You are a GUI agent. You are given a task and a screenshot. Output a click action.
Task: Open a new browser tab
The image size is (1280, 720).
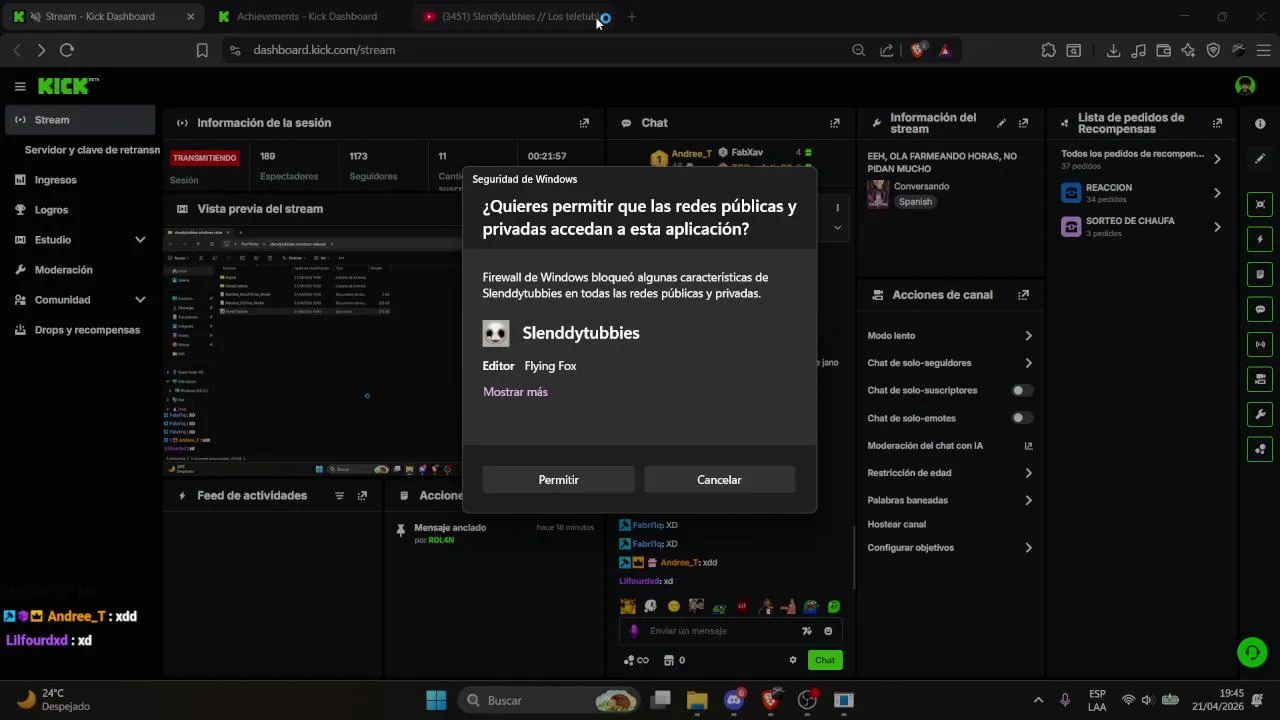pyautogui.click(x=631, y=17)
